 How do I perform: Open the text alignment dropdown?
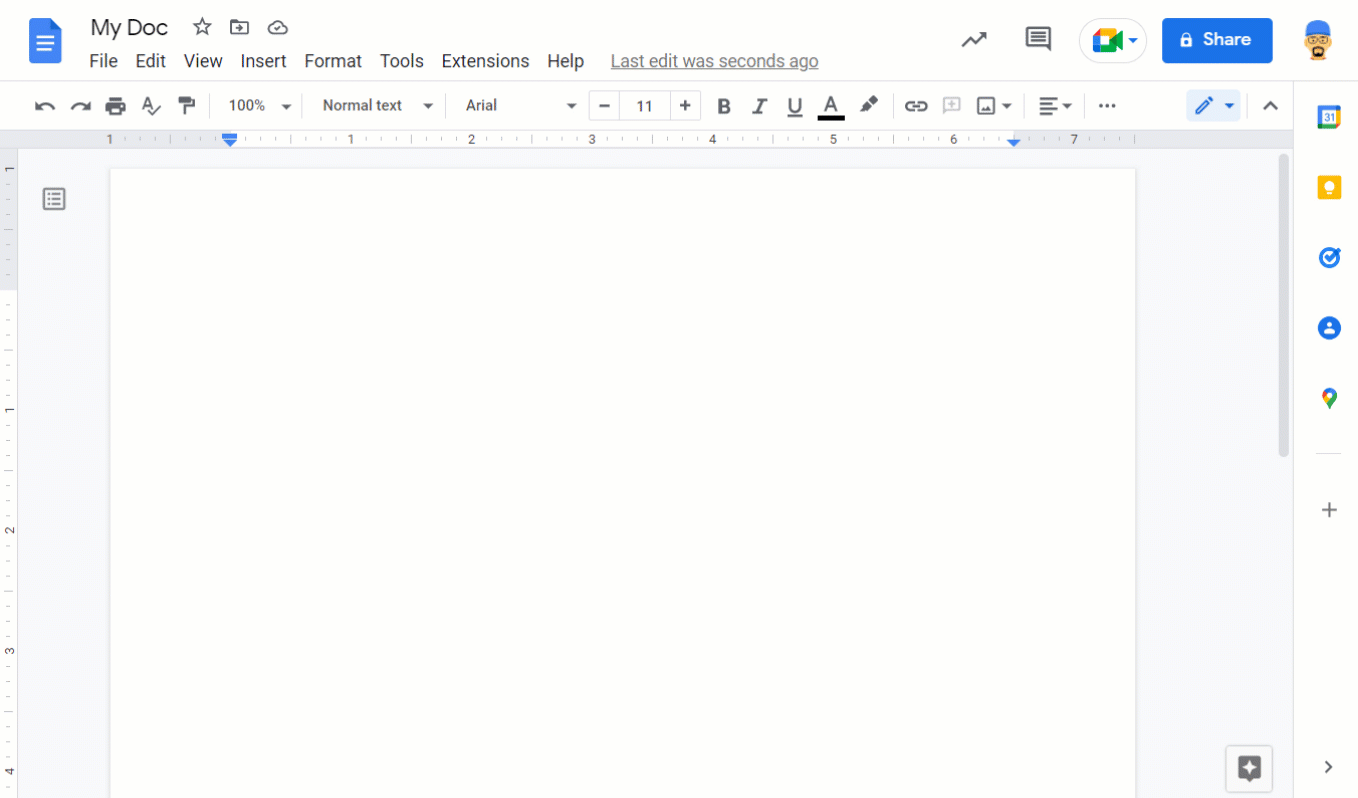tap(1055, 106)
